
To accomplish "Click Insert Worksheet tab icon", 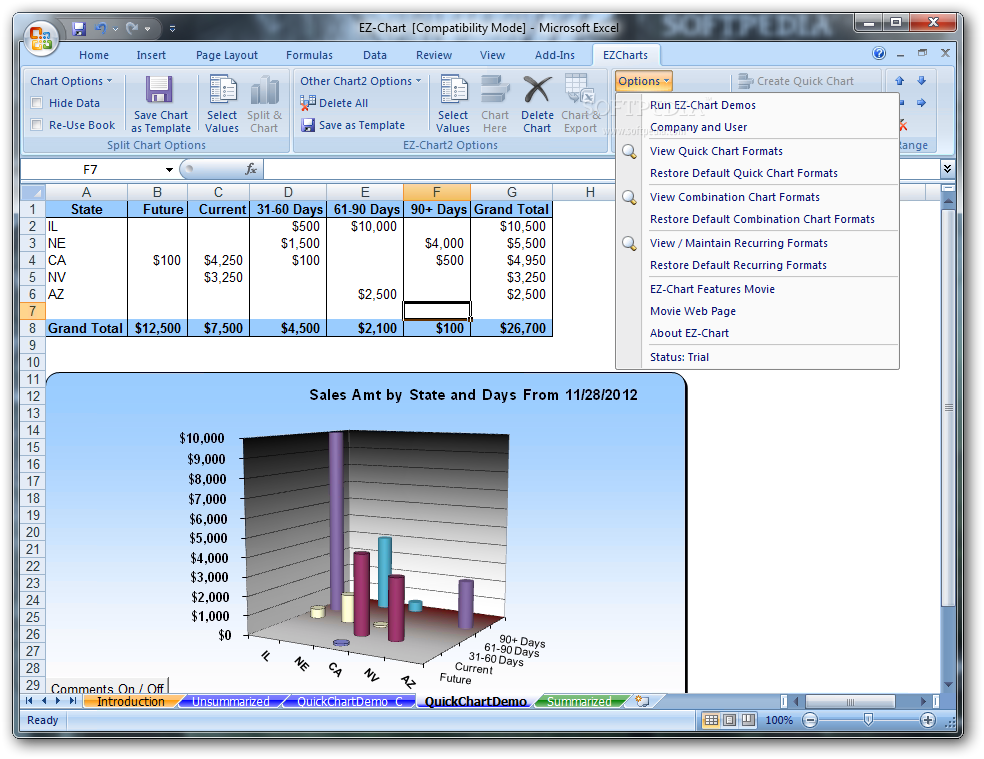I will click(643, 701).
